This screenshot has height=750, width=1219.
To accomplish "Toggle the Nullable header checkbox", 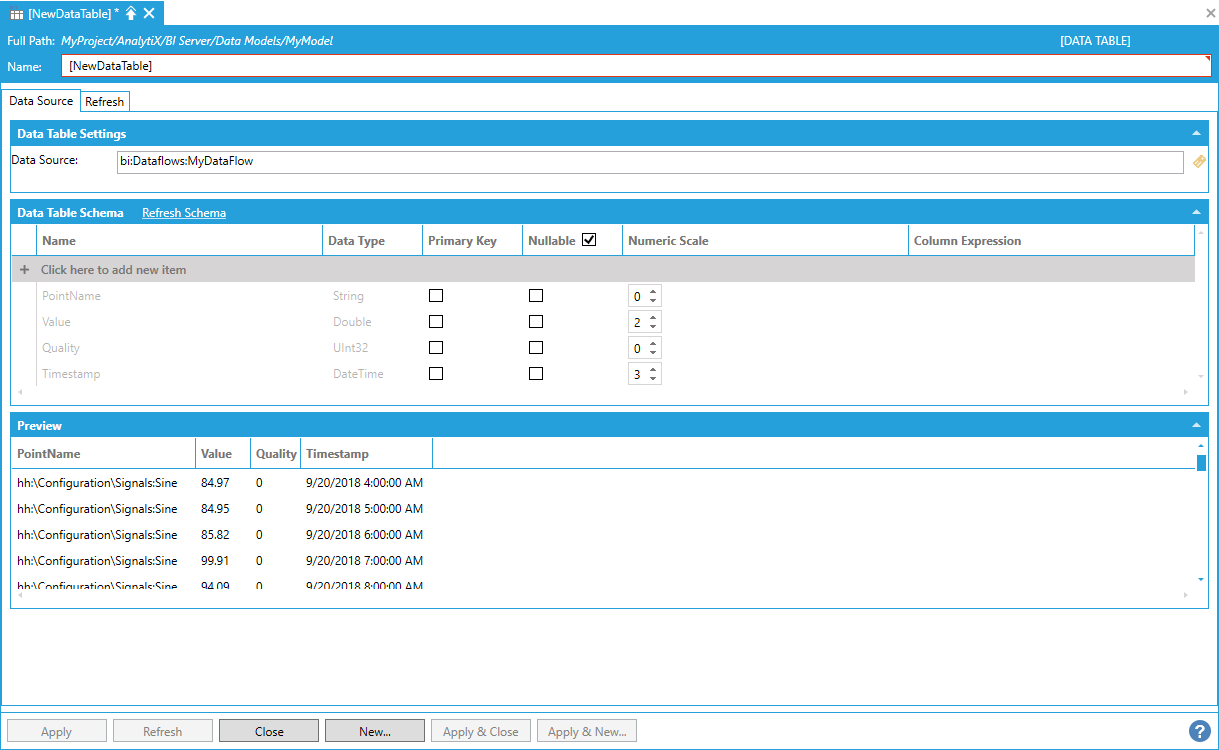I will (x=589, y=240).
